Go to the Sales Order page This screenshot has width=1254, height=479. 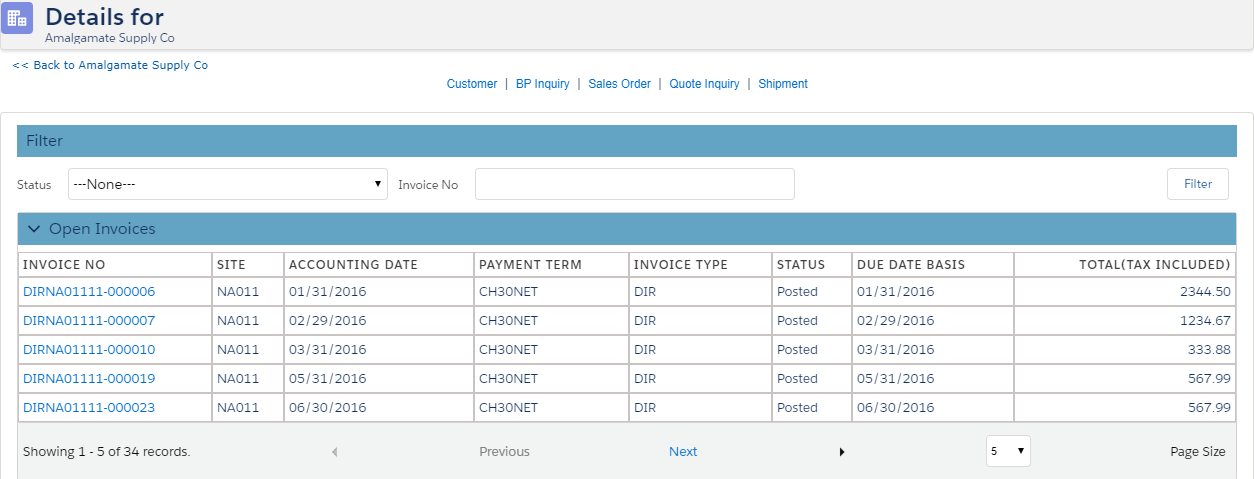(x=619, y=84)
